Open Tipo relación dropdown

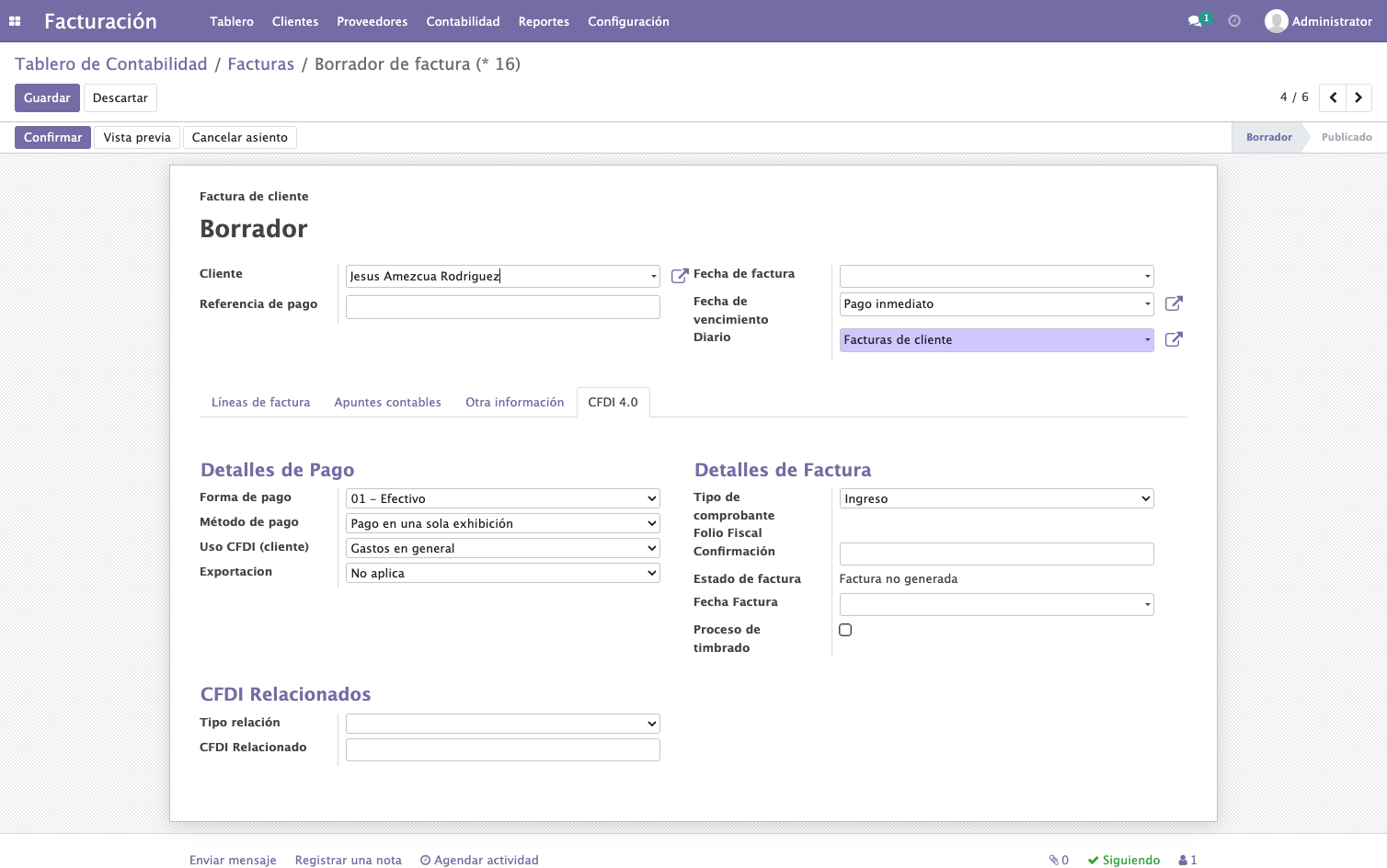coord(503,724)
